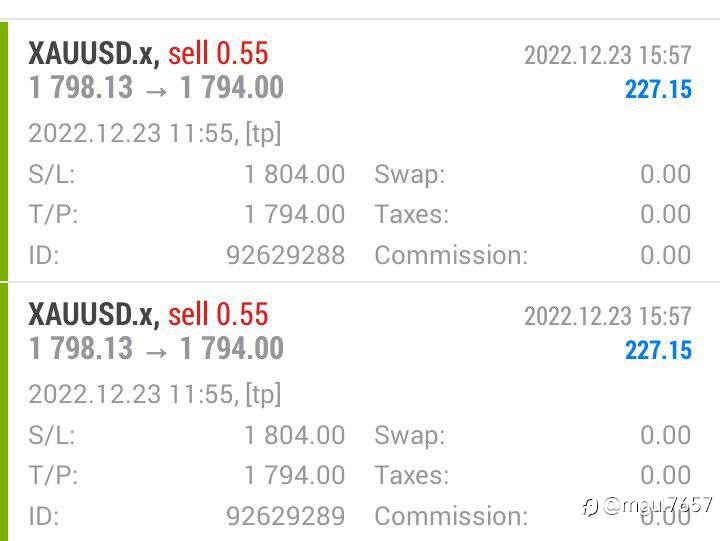Tap first trade's S/L value 1 804.00
The height and width of the screenshot is (541, 720).
294,175
